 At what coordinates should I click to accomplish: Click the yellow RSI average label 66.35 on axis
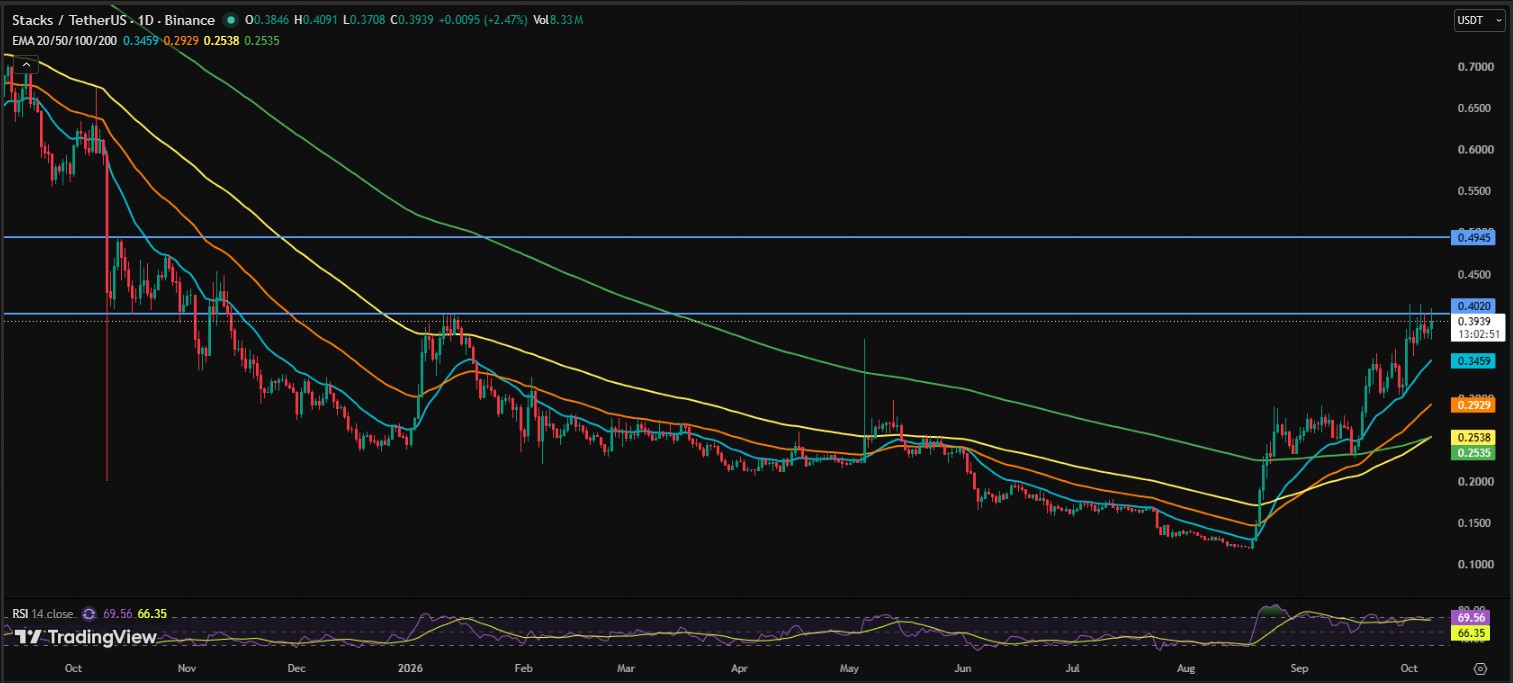click(x=1471, y=633)
